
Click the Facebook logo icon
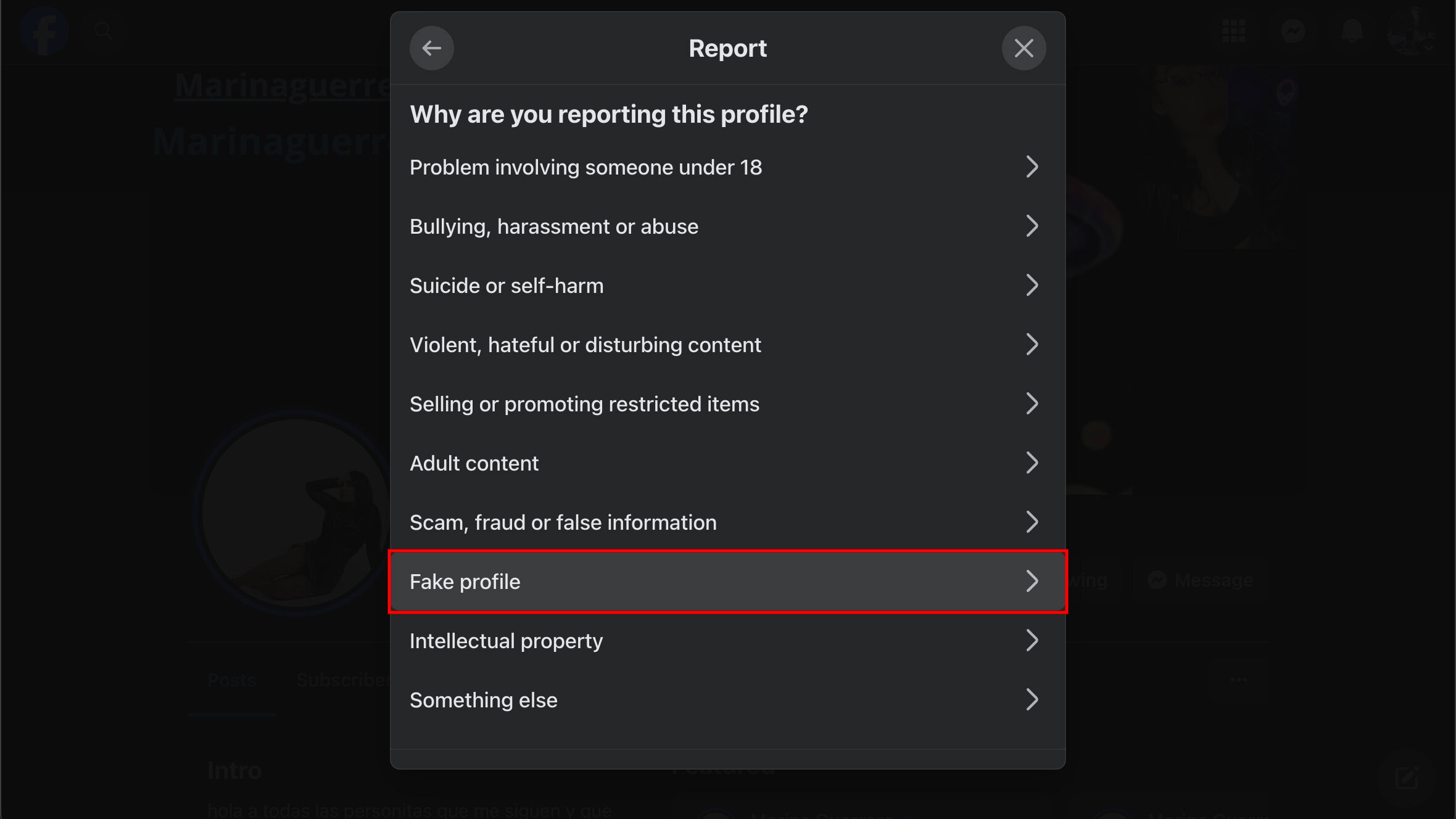(44, 31)
